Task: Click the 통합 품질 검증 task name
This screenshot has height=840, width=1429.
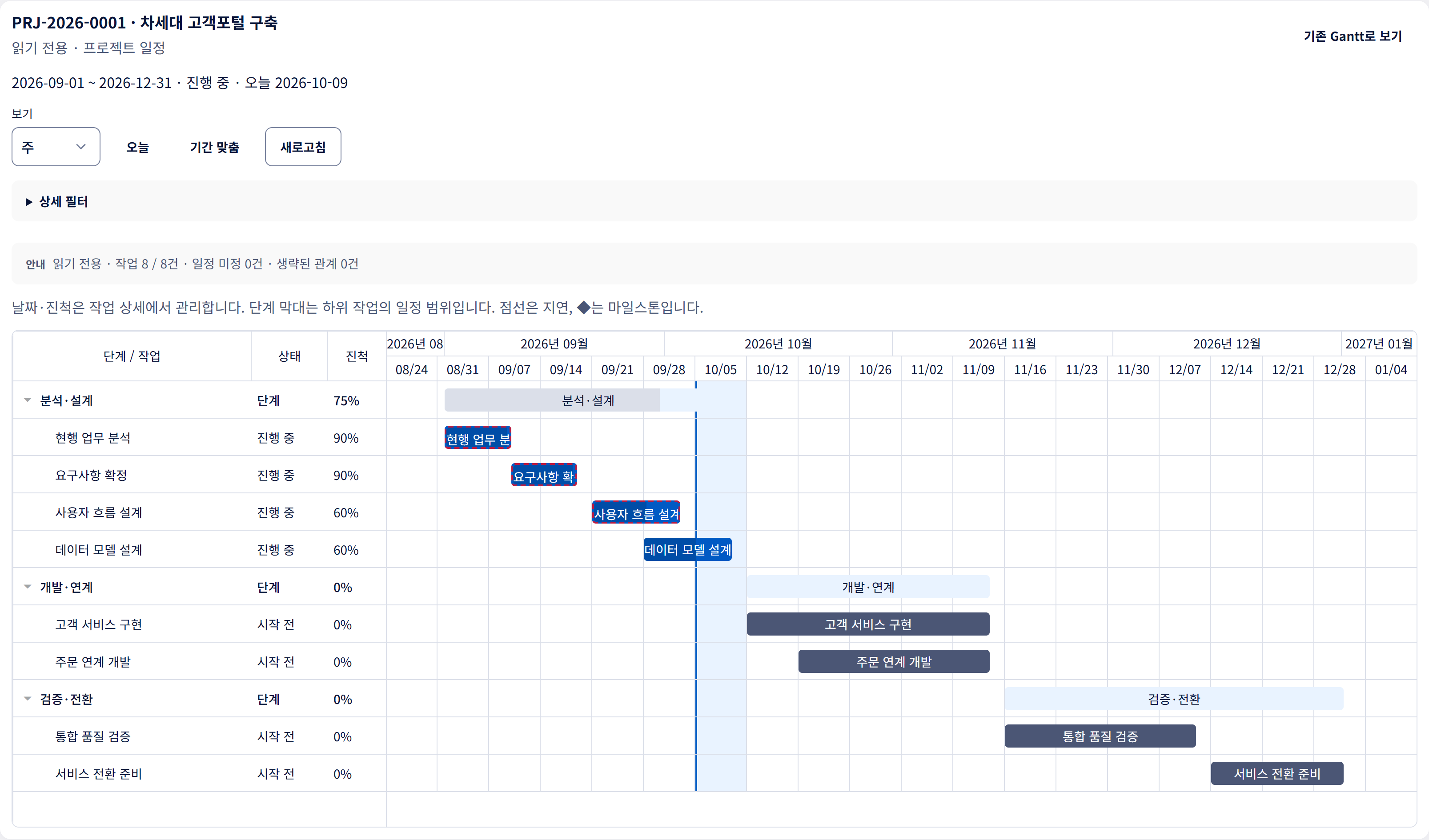Action: click(x=93, y=736)
